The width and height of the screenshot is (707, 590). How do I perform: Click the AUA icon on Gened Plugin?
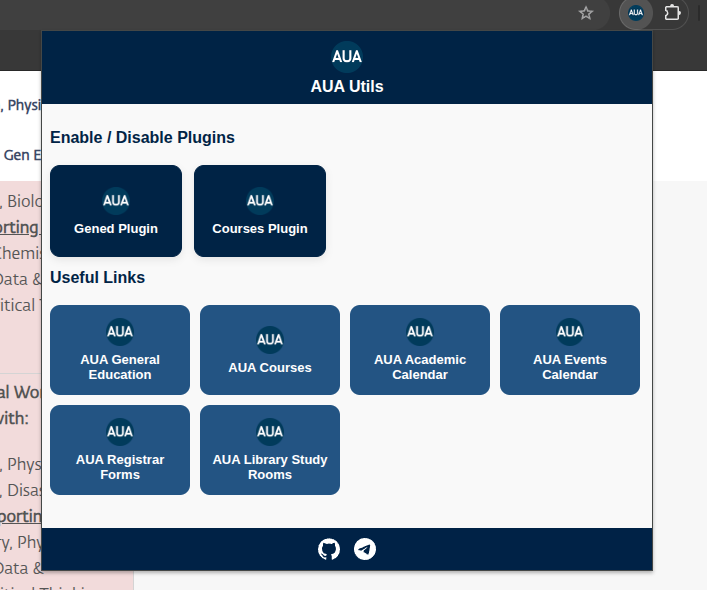(116, 200)
